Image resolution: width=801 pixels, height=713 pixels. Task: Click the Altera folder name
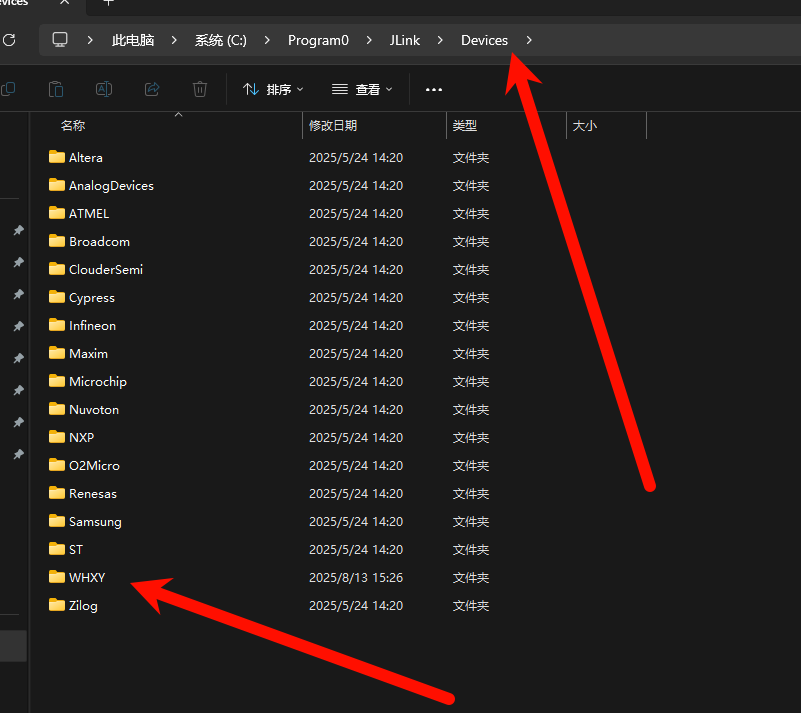[86, 158]
